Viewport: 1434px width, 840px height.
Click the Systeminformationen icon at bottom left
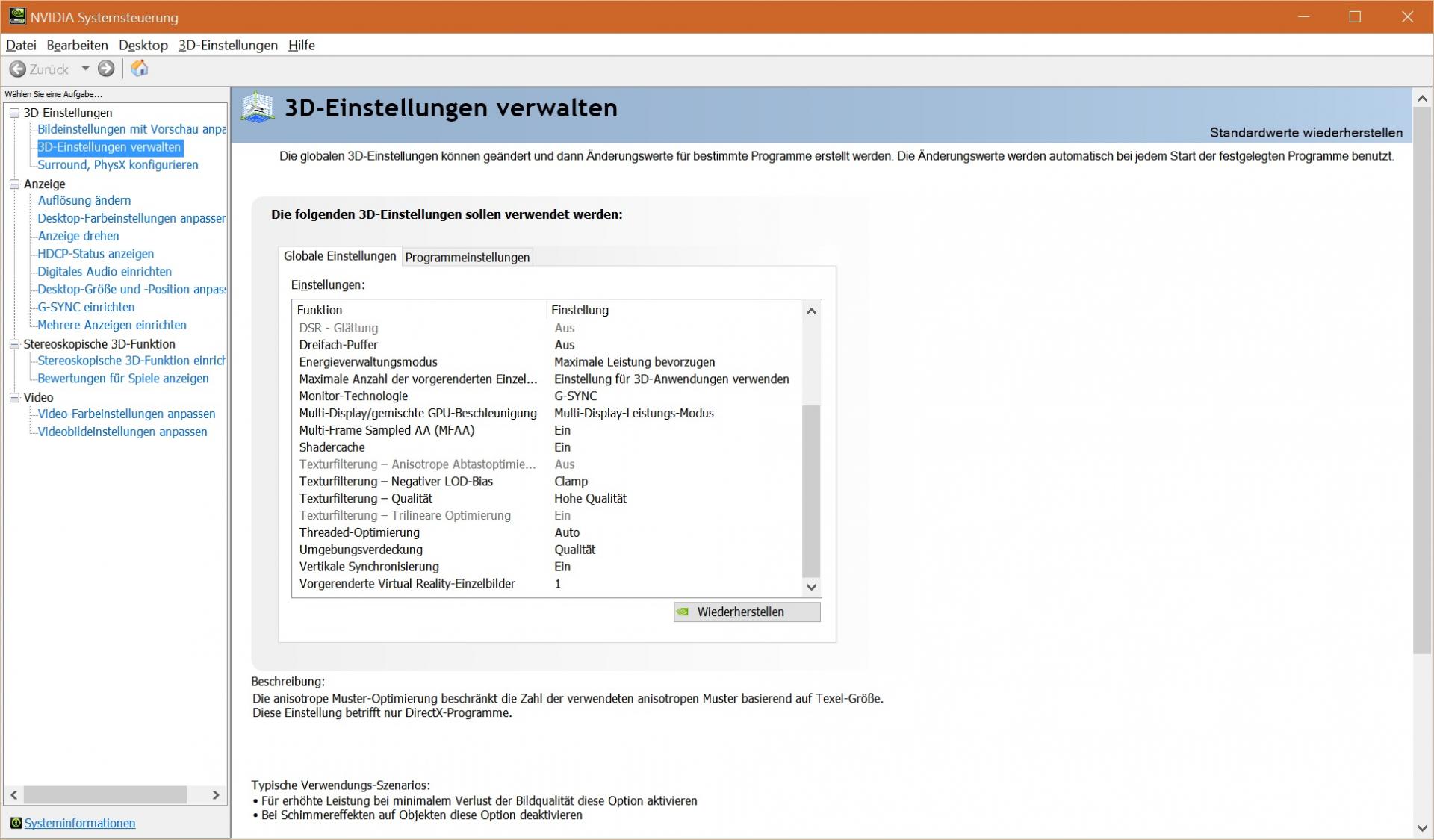tap(16, 823)
